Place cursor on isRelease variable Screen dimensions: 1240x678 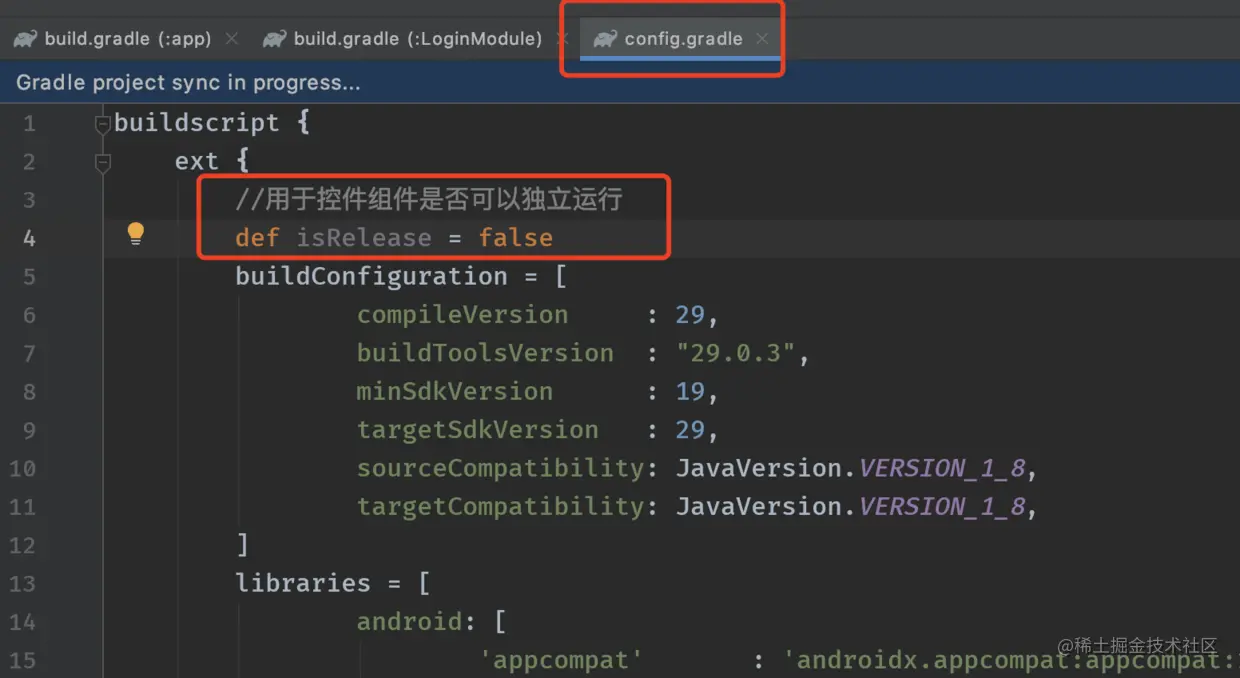364,238
